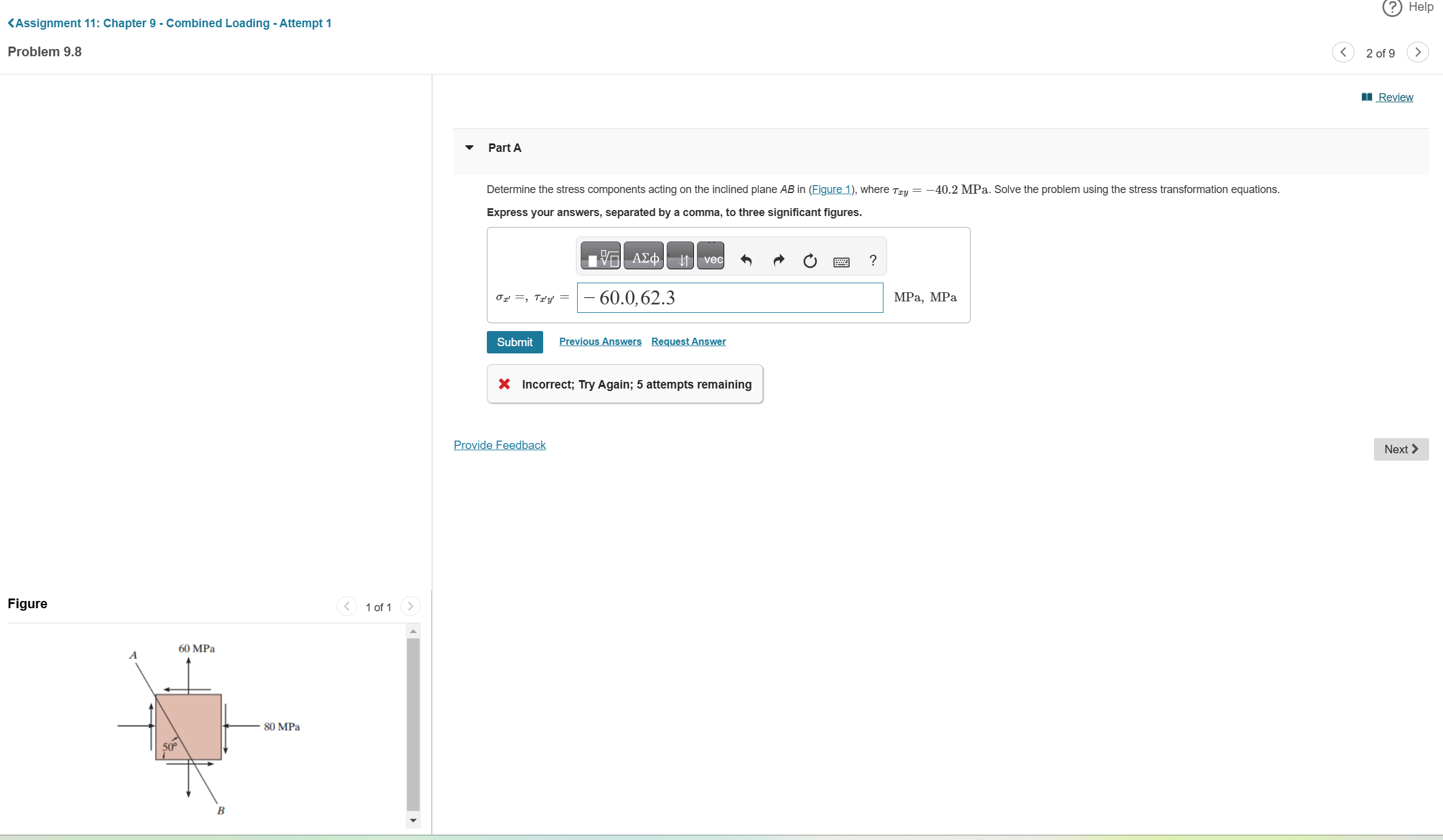The width and height of the screenshot is (1443, 840).
Task: Click figure panel scrollbar up arrow
Action: point(413,631)
